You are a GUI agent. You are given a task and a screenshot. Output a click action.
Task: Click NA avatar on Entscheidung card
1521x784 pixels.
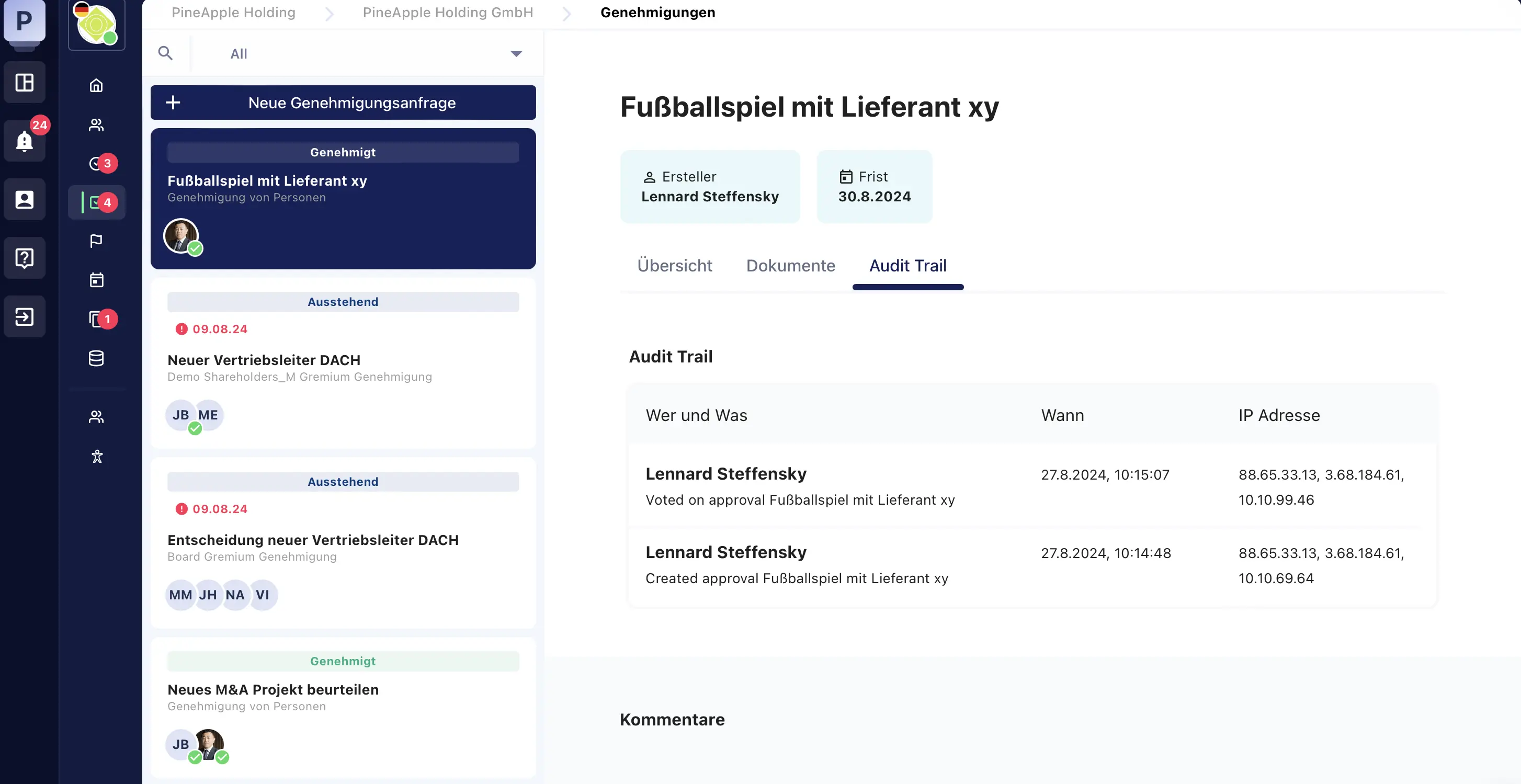coord(235,595)
